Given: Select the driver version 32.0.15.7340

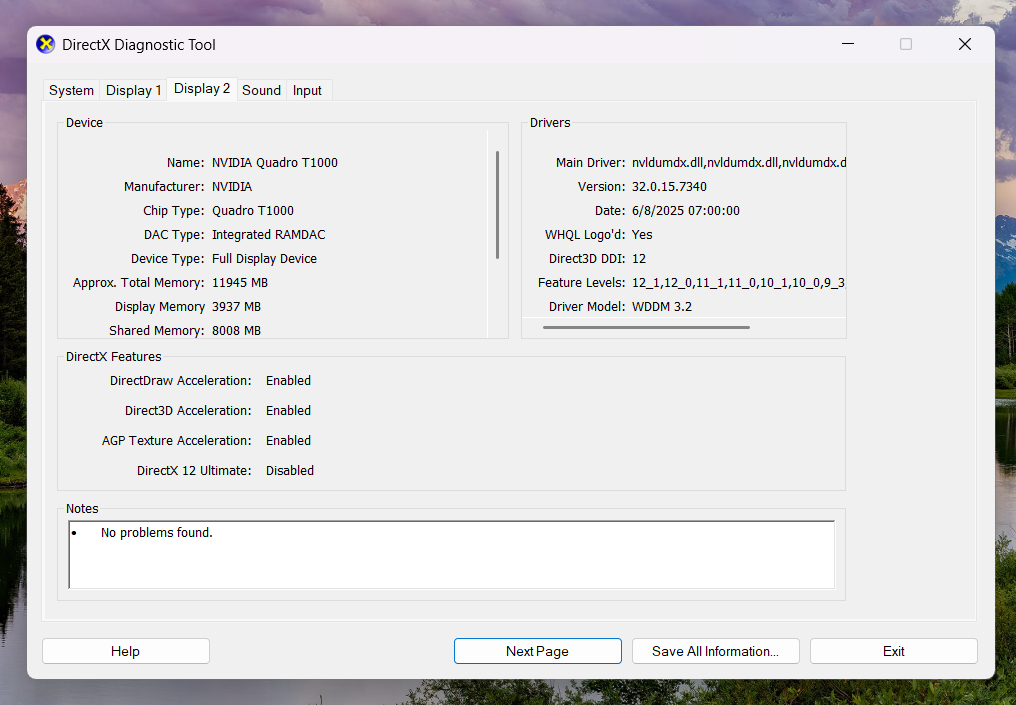Looking at the screenshot, I should click(669, 187).
